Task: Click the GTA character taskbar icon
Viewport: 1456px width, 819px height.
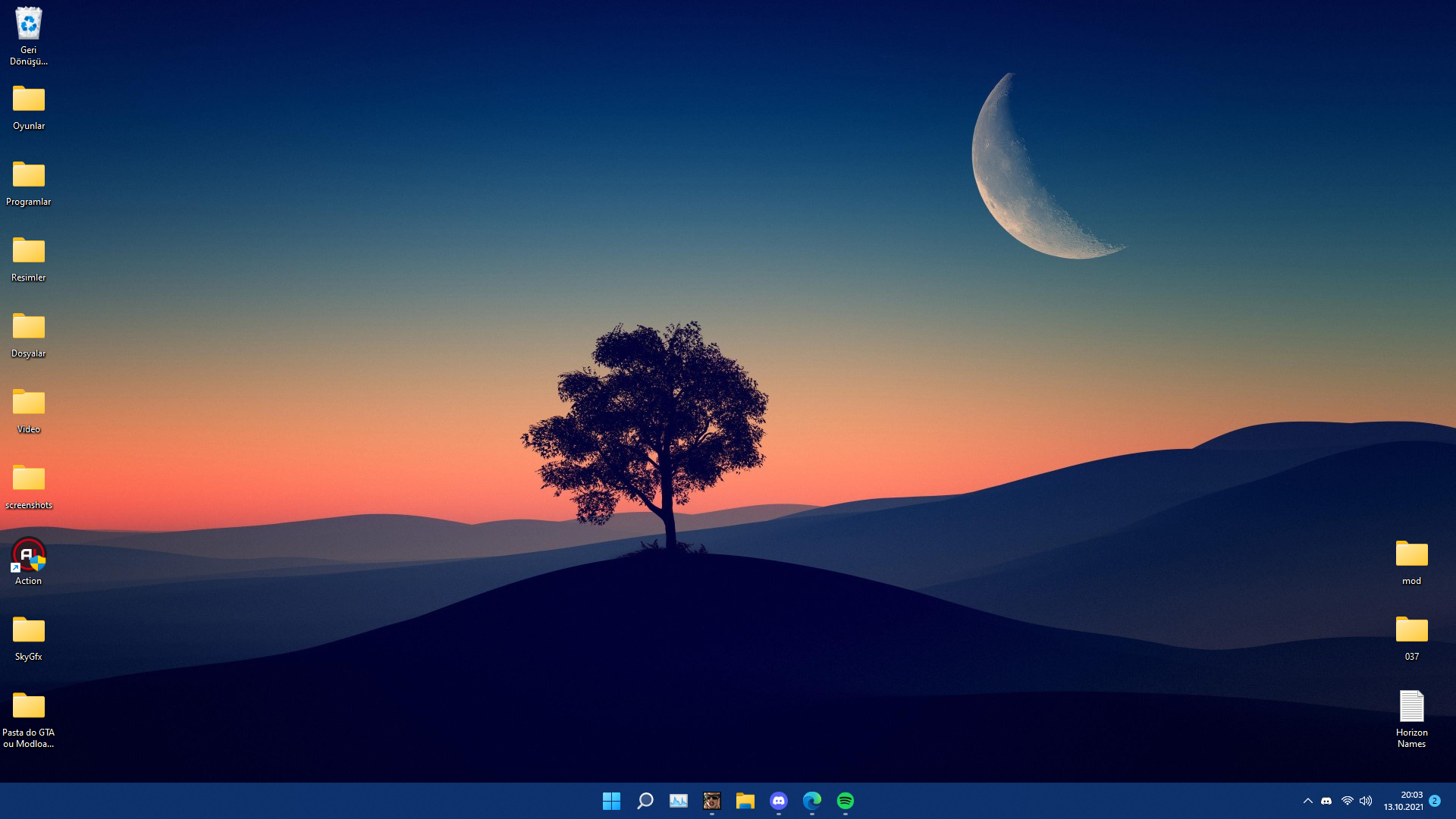Action: (712, 801)
